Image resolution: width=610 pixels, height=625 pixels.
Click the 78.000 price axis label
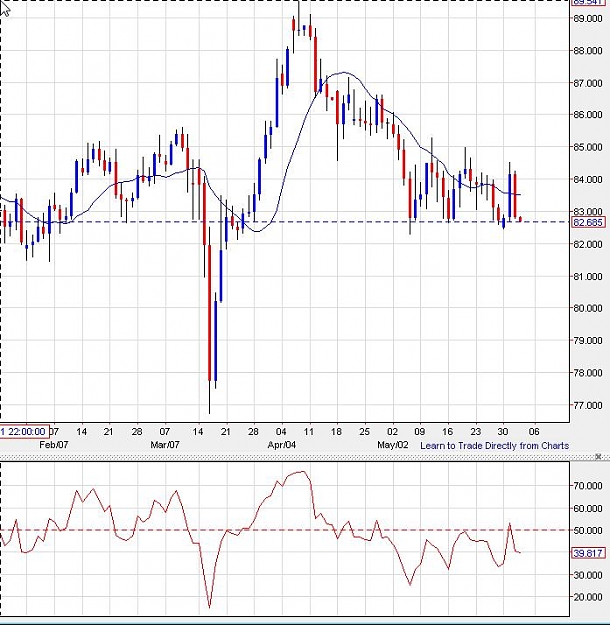click(x=588, y=373)
